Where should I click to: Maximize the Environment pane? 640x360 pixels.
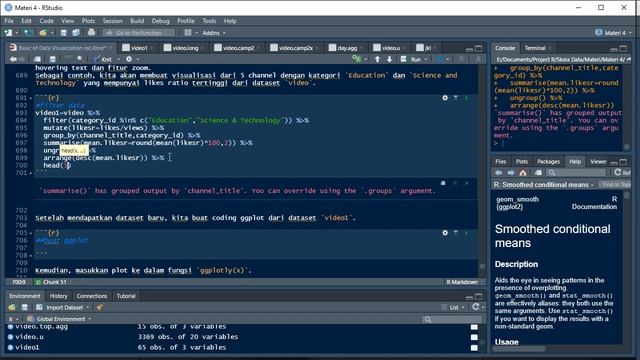pos(478,296)
